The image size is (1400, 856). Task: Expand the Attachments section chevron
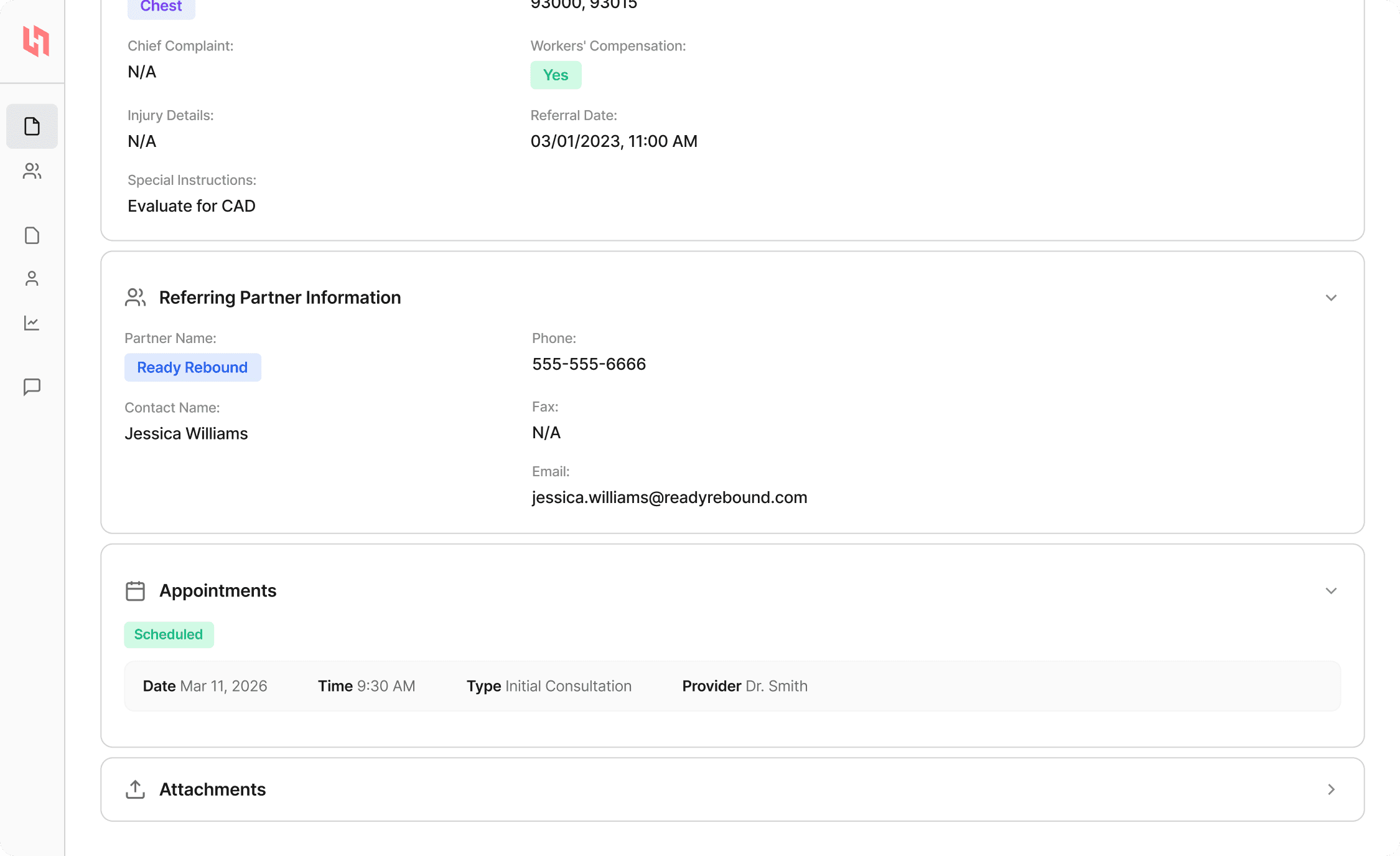point(1331,789)
